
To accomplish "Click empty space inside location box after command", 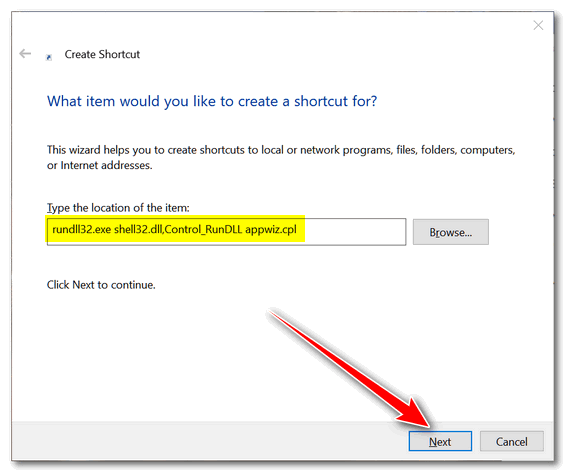I will click(x=354, y=231).
